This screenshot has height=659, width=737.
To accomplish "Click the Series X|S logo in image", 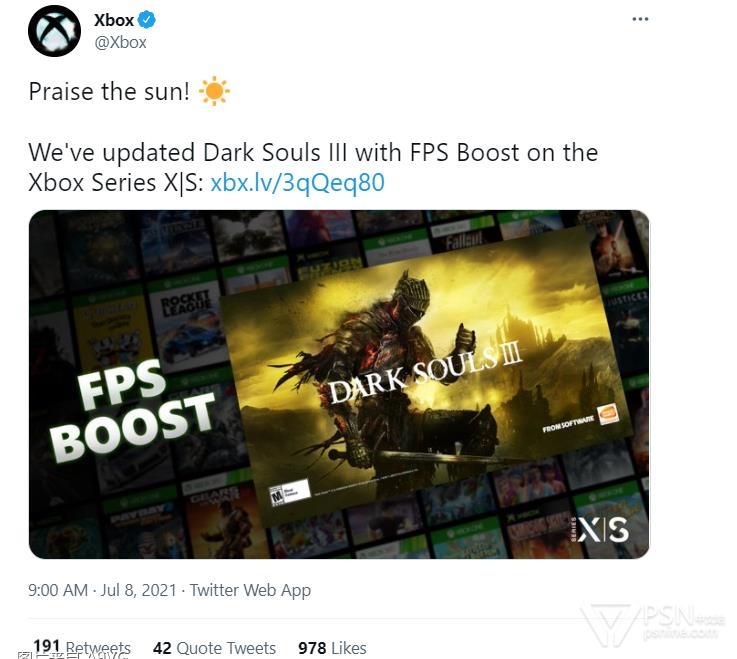I will 600,530.
